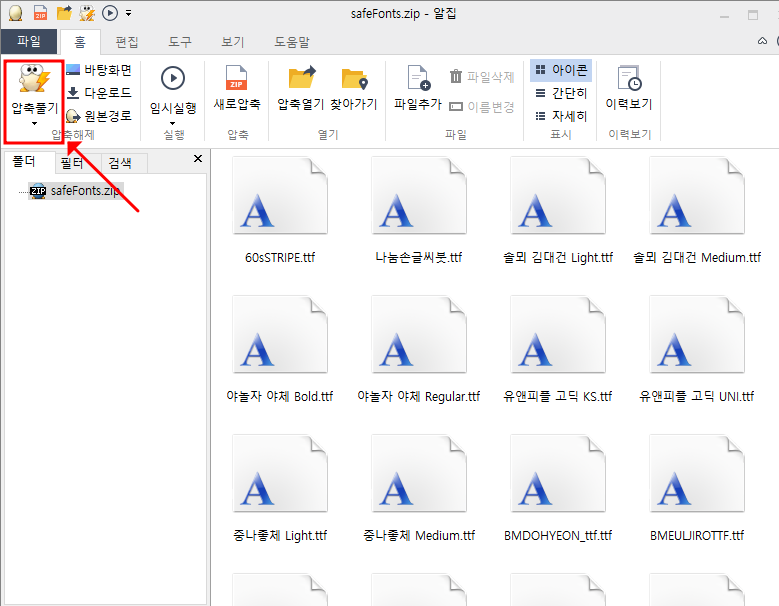779x606 pixels.
Task: Select 야놀자 야체 Bold.ttf file
Action: tap(280, 350)
